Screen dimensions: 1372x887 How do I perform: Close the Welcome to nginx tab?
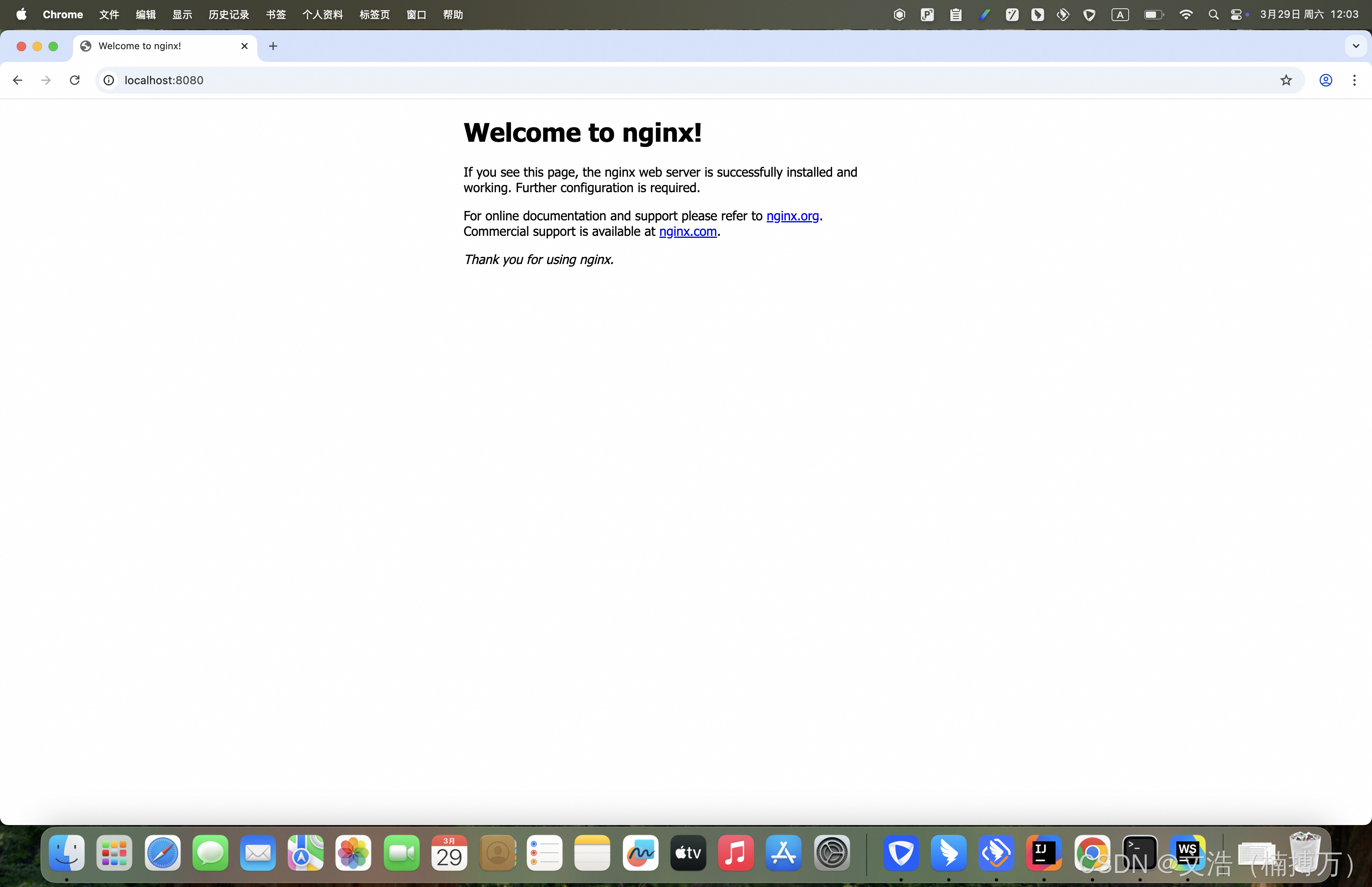[244, 46]
